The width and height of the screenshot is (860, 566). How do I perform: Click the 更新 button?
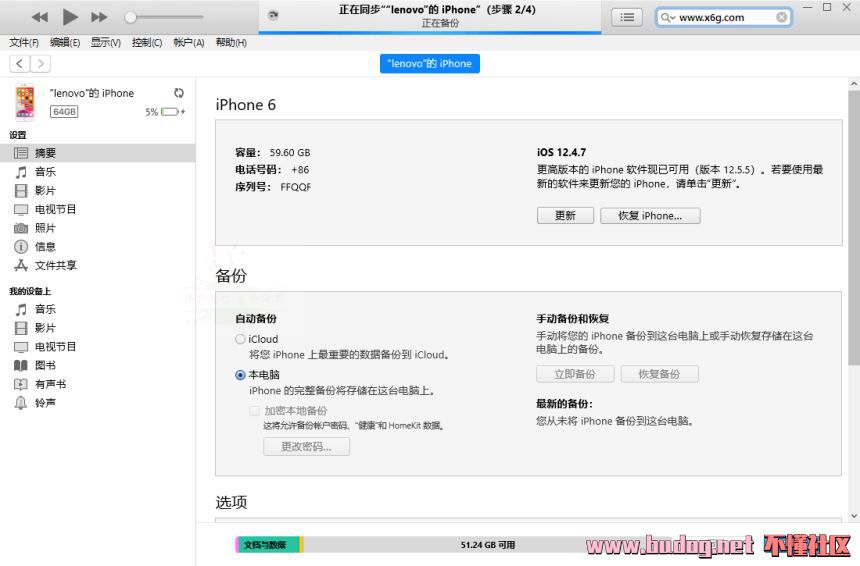click(565, 216)
